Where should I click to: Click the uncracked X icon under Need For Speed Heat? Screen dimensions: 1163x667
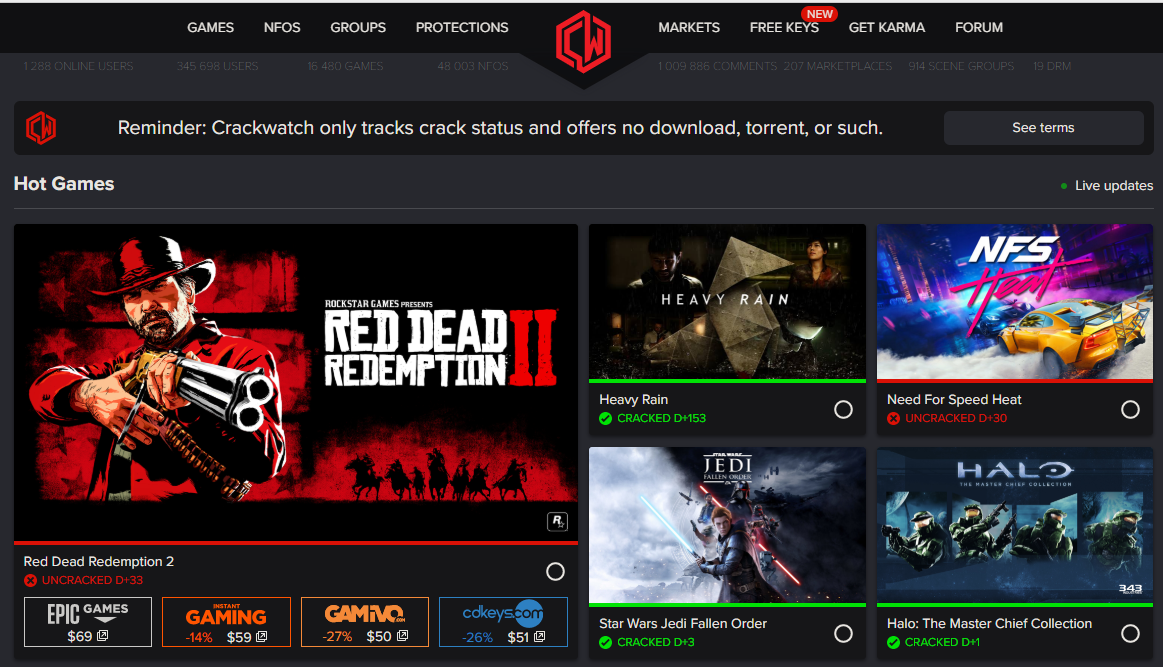coord(893,418)
